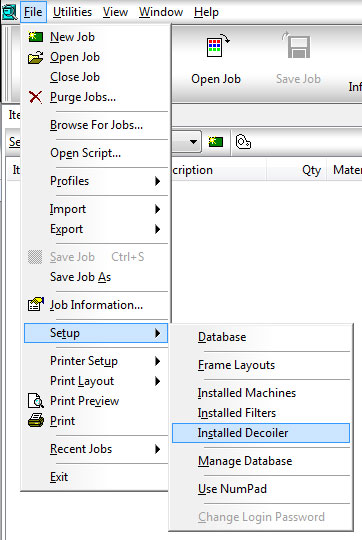The image size is (362, 540).
Task: Expand the Export submenu
Action: (96, 229)
